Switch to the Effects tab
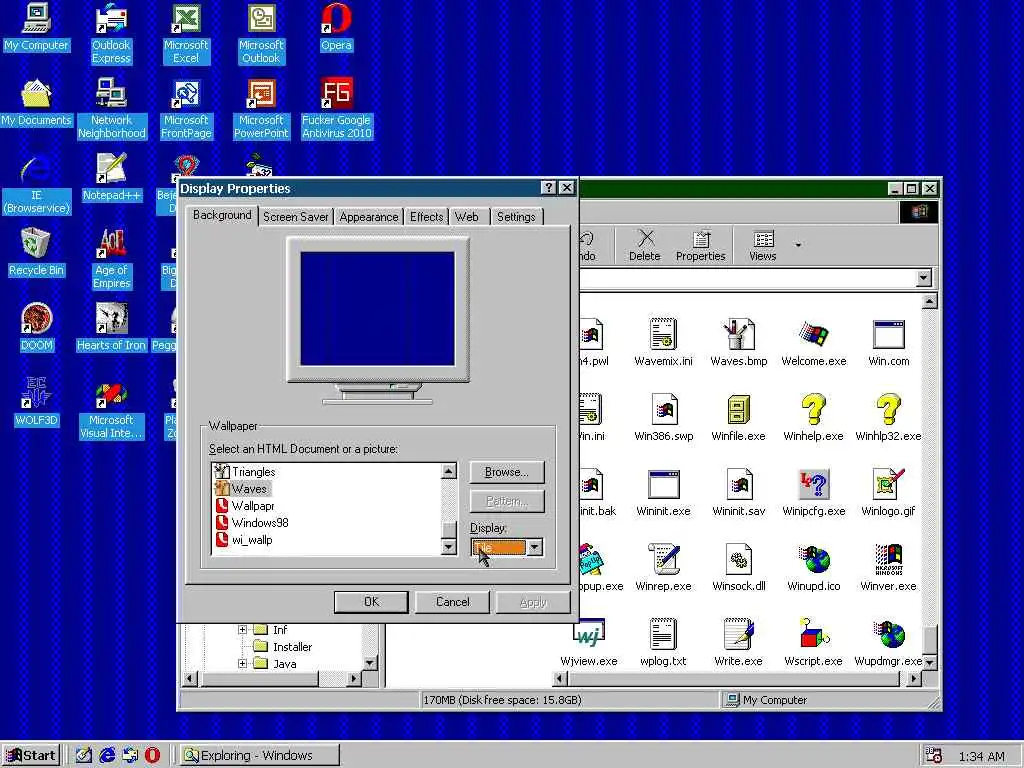Screen dimensions: 1024x768 pyautogui.click(x=426, y=217)
